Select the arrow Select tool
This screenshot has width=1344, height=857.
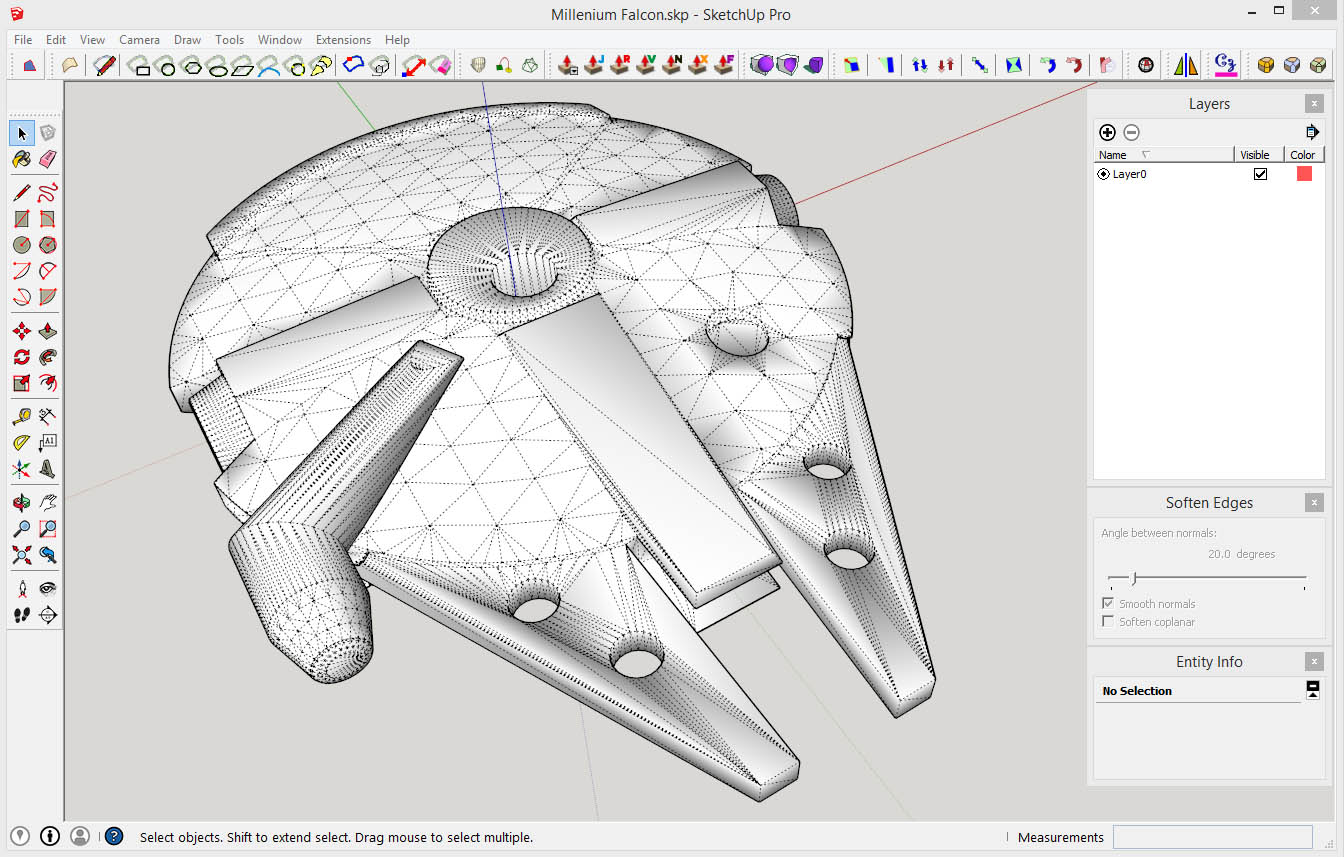point(22,133)
